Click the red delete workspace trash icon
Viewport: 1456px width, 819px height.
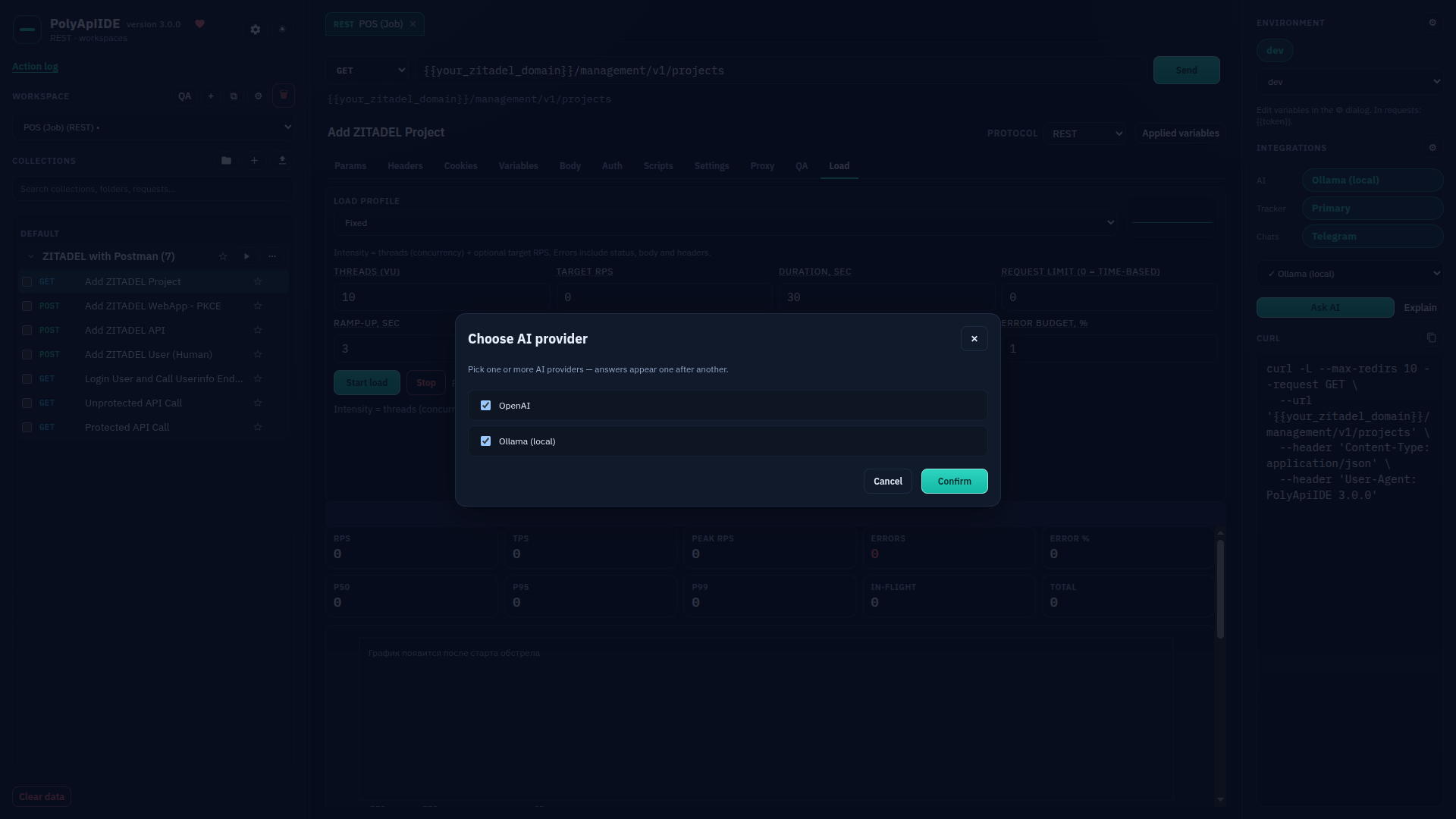pyautogui.click(x=284, y=96)
